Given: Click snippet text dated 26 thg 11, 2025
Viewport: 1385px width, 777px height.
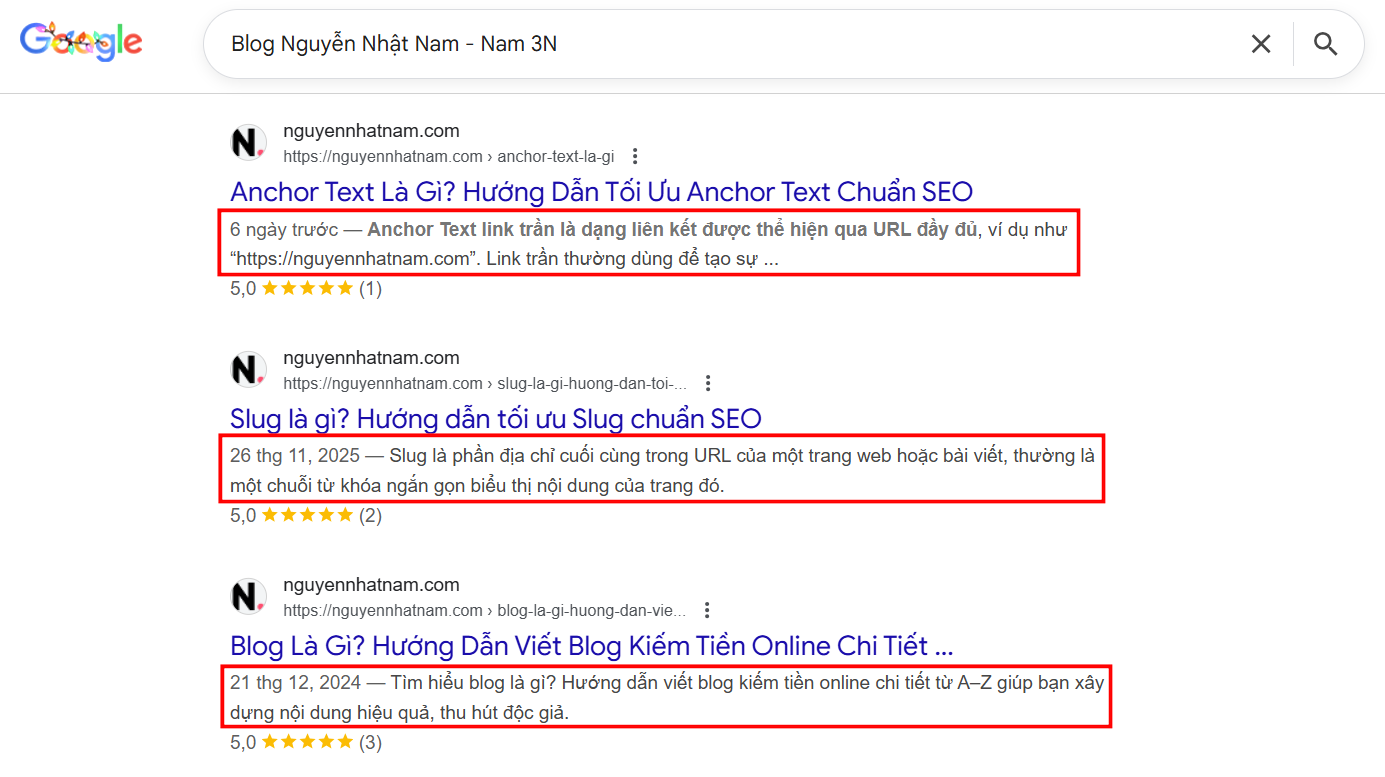Looking at the screenshot, I should click(662, 470).
